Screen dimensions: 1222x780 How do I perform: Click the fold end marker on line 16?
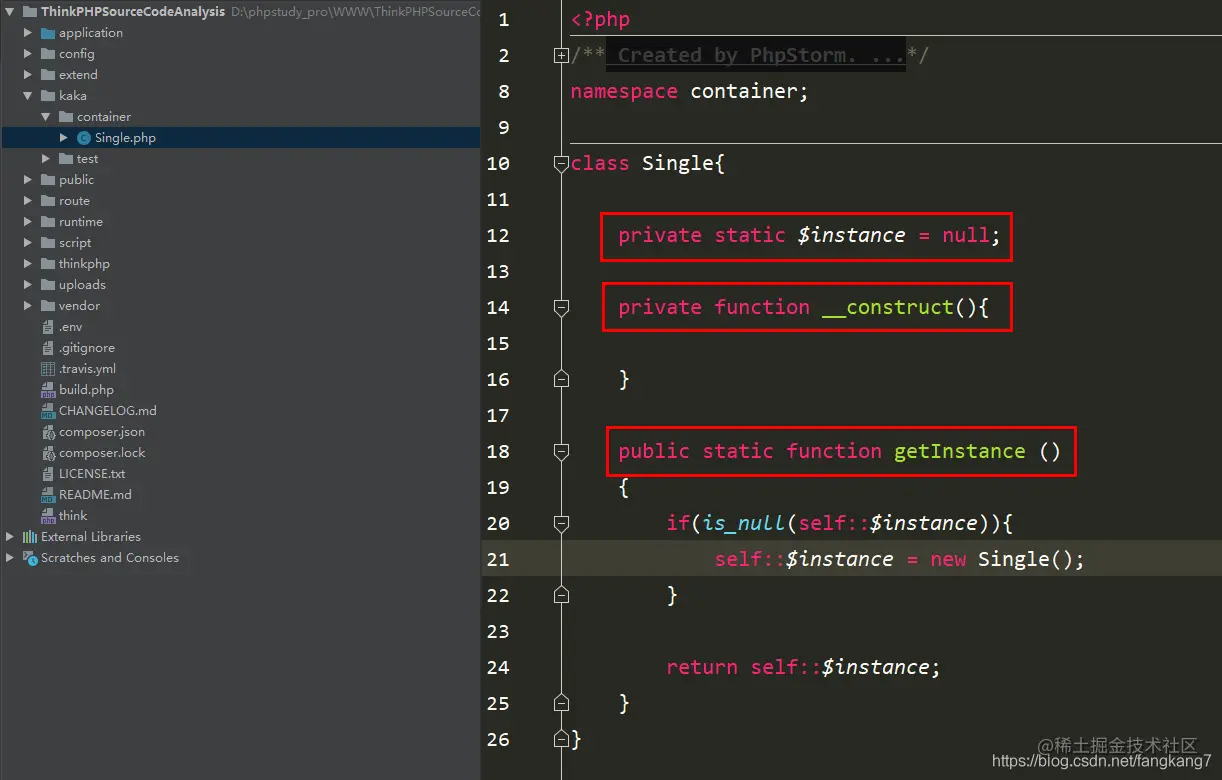click(561, 379)
